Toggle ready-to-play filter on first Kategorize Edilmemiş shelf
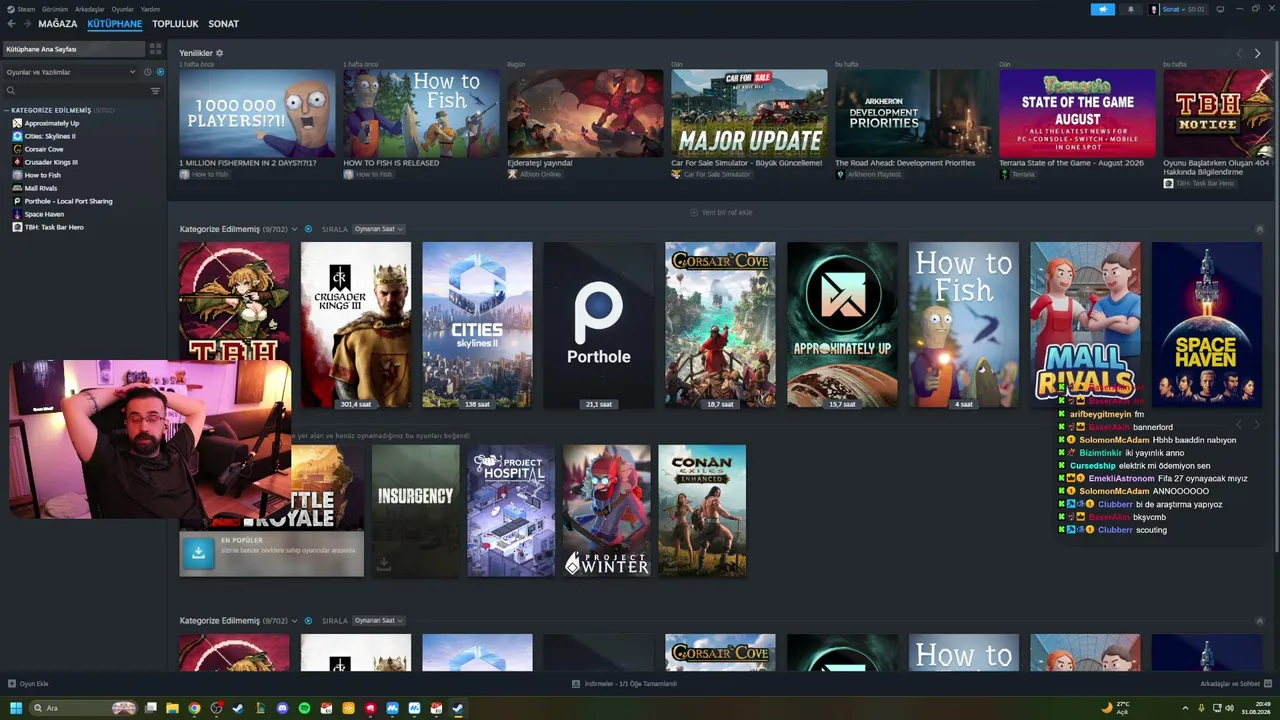Screen dimensions: 1280x720 308,229
